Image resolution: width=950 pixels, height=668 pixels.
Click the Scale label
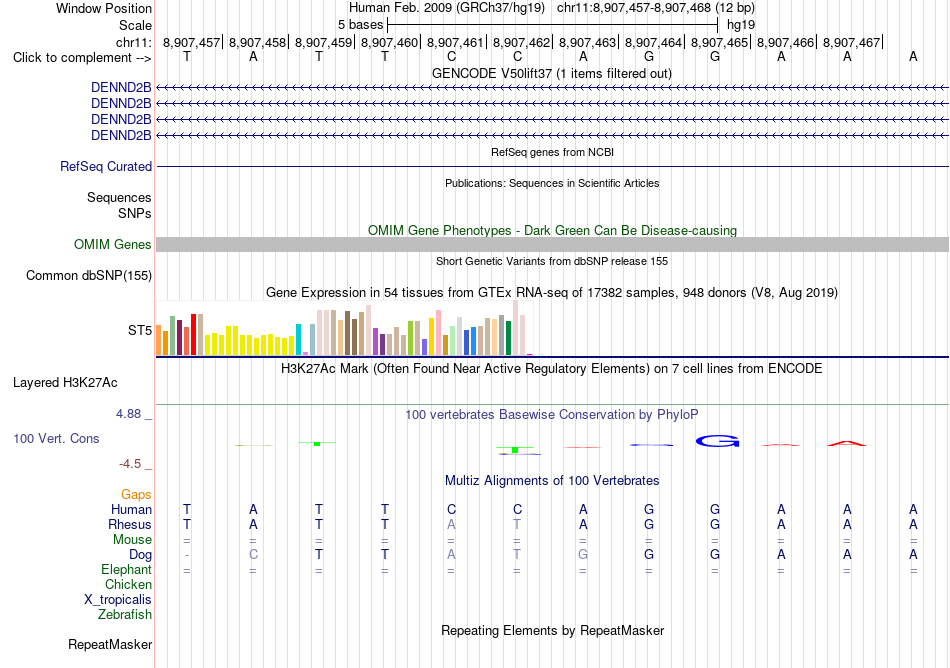[x=135, y=25]
